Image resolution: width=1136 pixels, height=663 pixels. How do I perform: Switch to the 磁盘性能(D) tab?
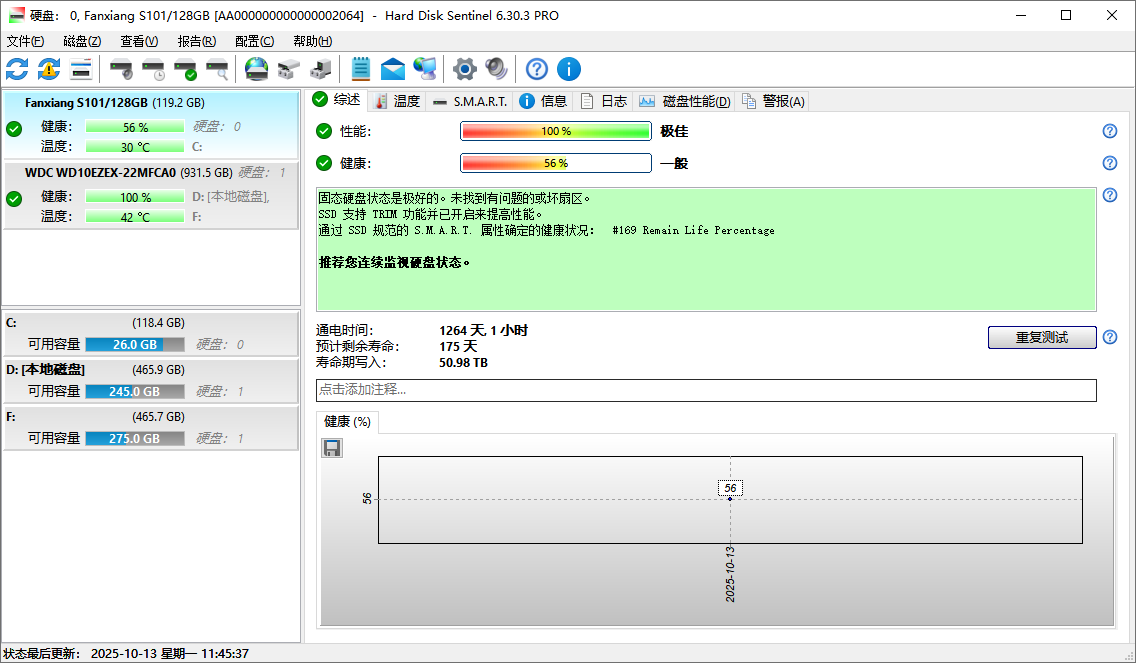685,101
